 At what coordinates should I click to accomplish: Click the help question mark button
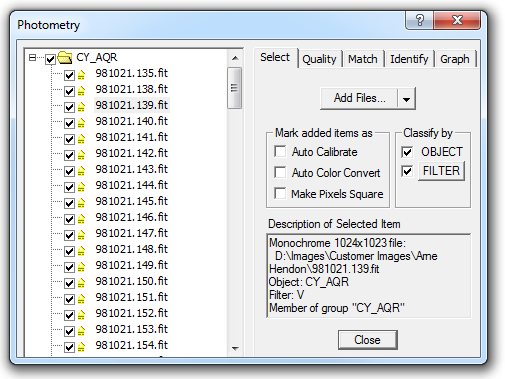420,20
